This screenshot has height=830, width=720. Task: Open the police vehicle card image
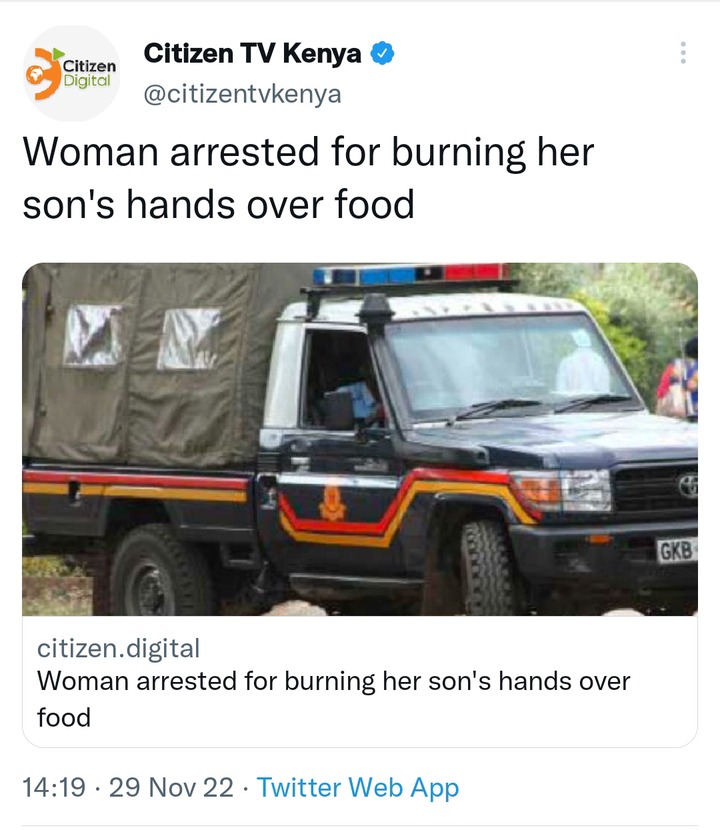click(x=360, y=439)
